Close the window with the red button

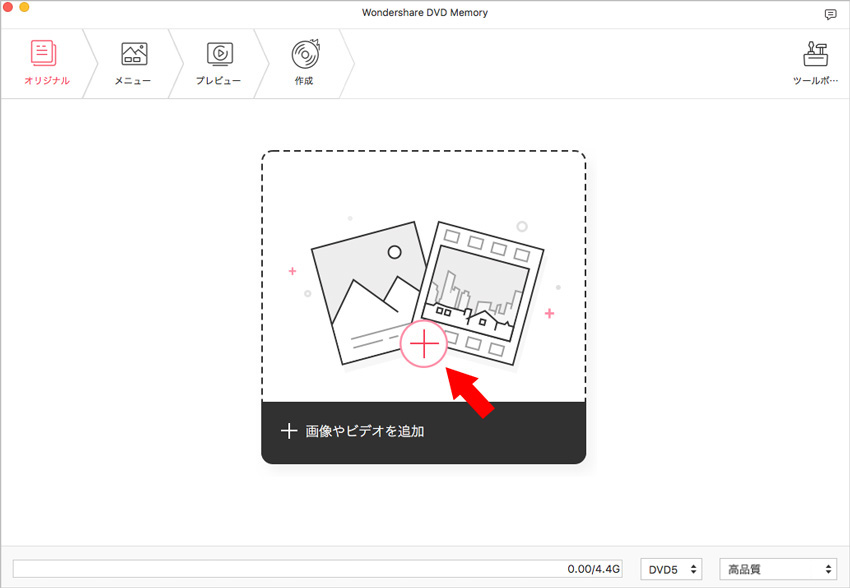(x=7, y=7)
